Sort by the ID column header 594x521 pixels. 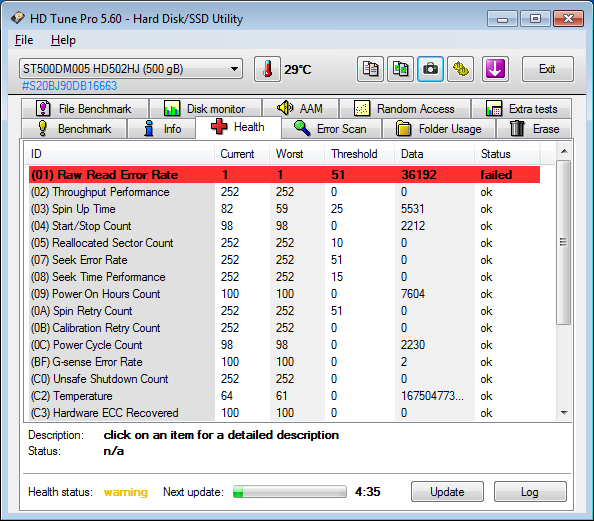point(120,154)
